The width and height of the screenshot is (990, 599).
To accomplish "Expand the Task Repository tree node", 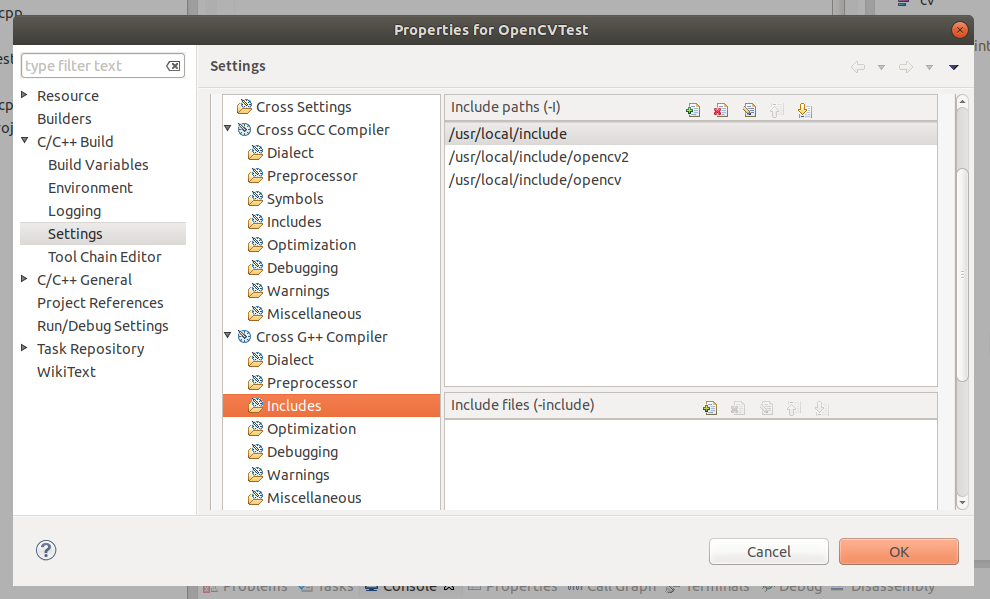I will click(x=24, y=348).
